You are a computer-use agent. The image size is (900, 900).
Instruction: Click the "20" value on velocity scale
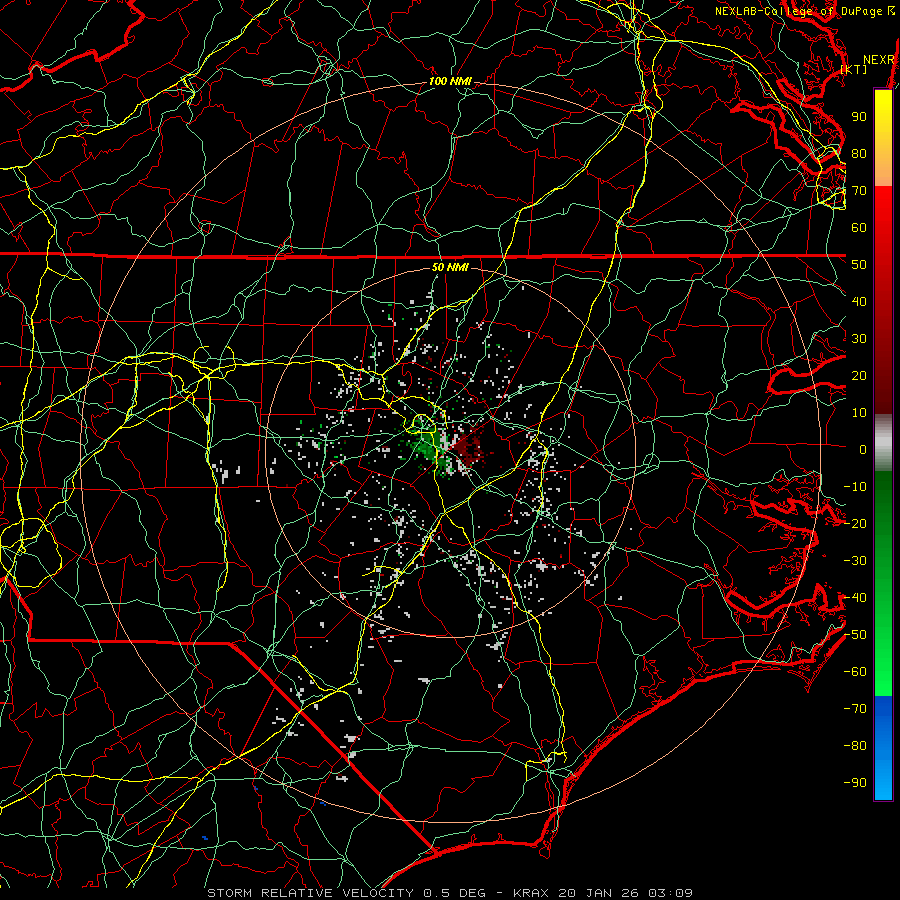(859, 375)
